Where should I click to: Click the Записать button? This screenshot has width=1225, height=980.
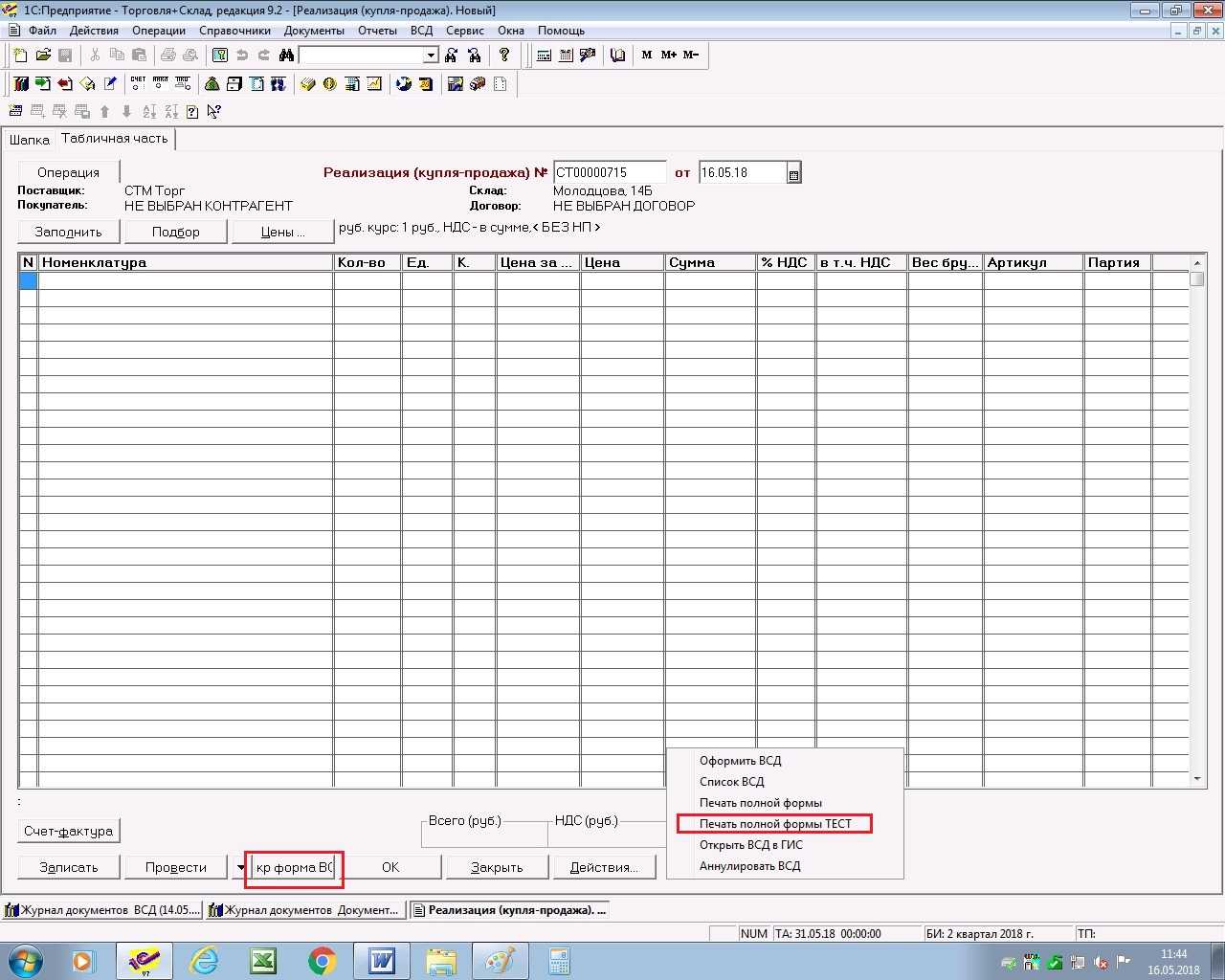68,867
